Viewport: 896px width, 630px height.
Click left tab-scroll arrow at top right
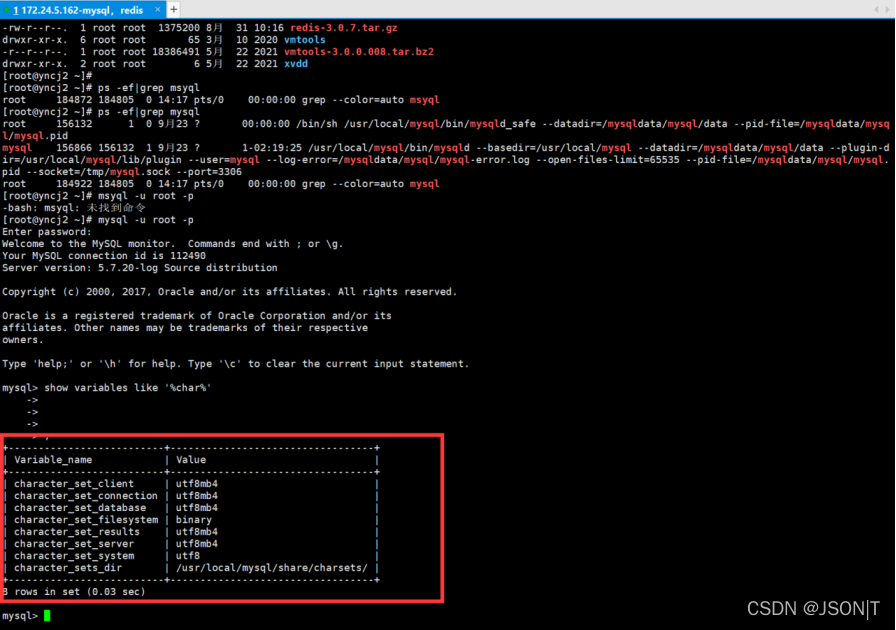877,9
